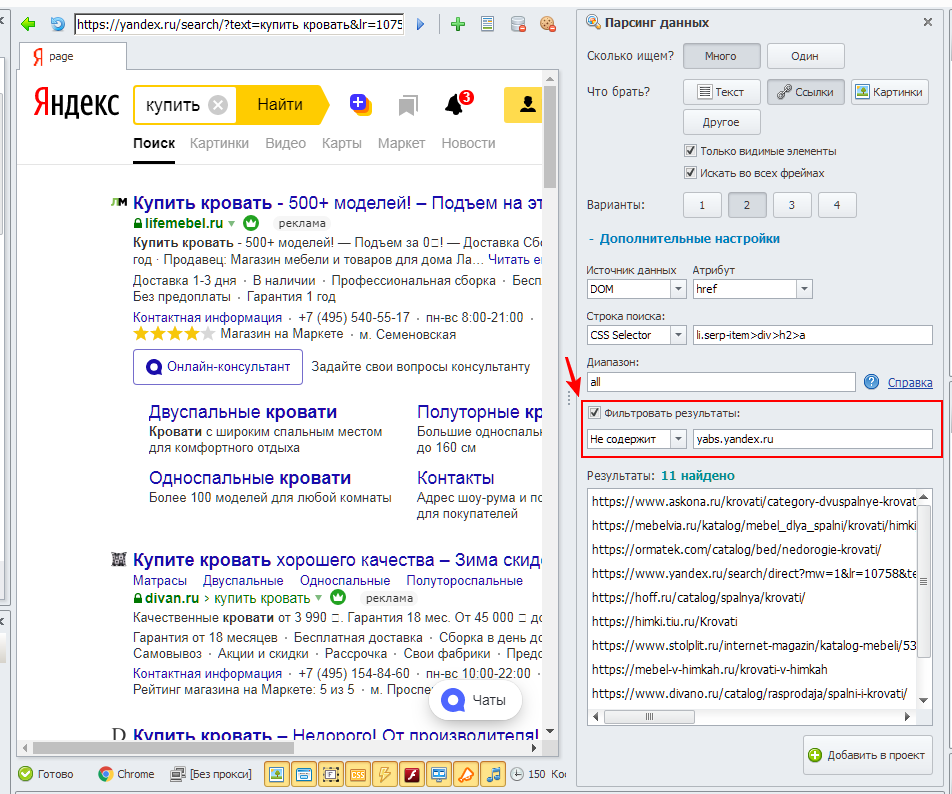Image resolution: width=952 pixels, height=794 pixels.
Task: Toggle orange megaphone icon in bottom toolbar
Action: (466, 774)
